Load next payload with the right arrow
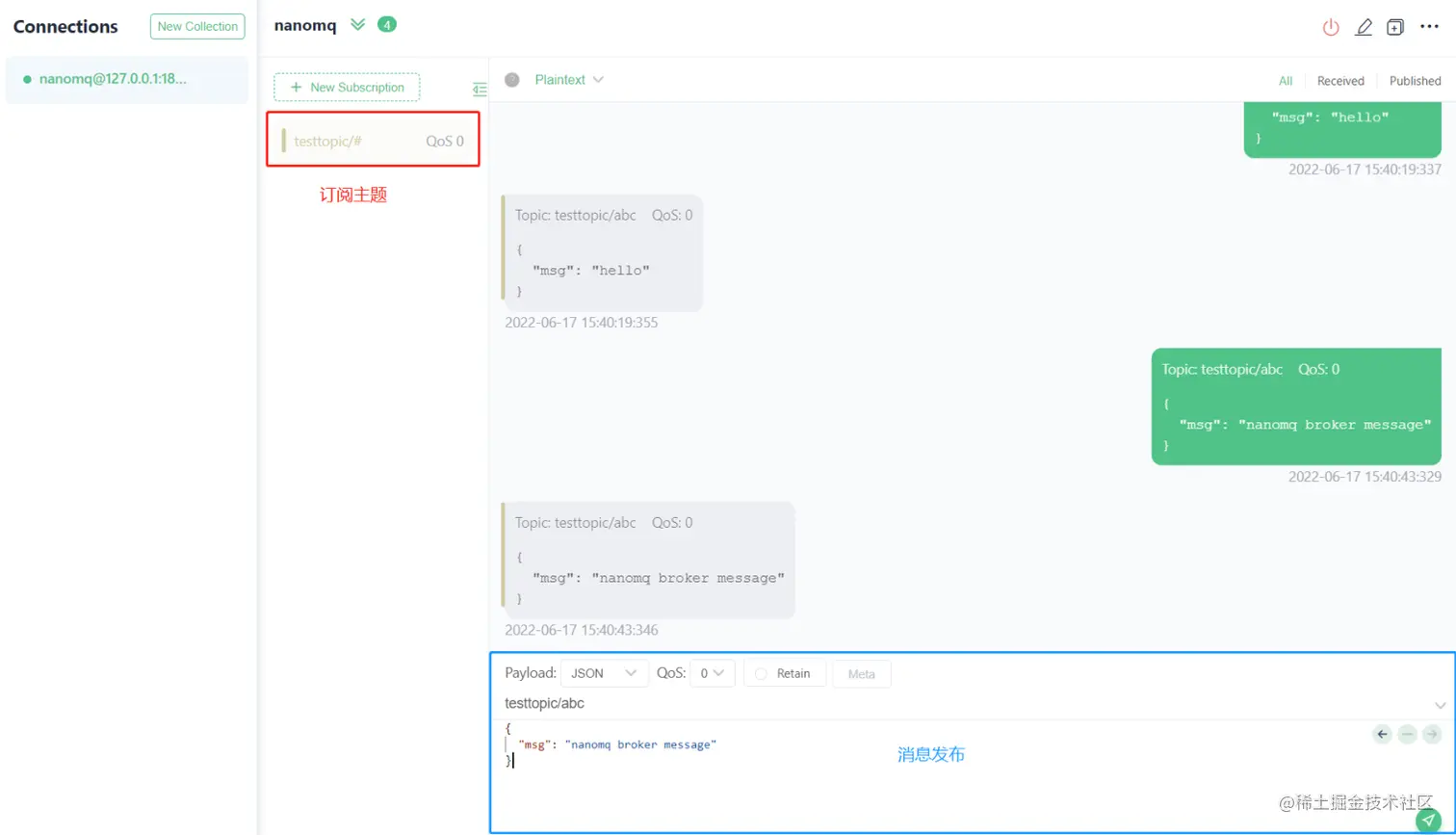This screenshot has height=835, width=1456. pos(1432,735)
